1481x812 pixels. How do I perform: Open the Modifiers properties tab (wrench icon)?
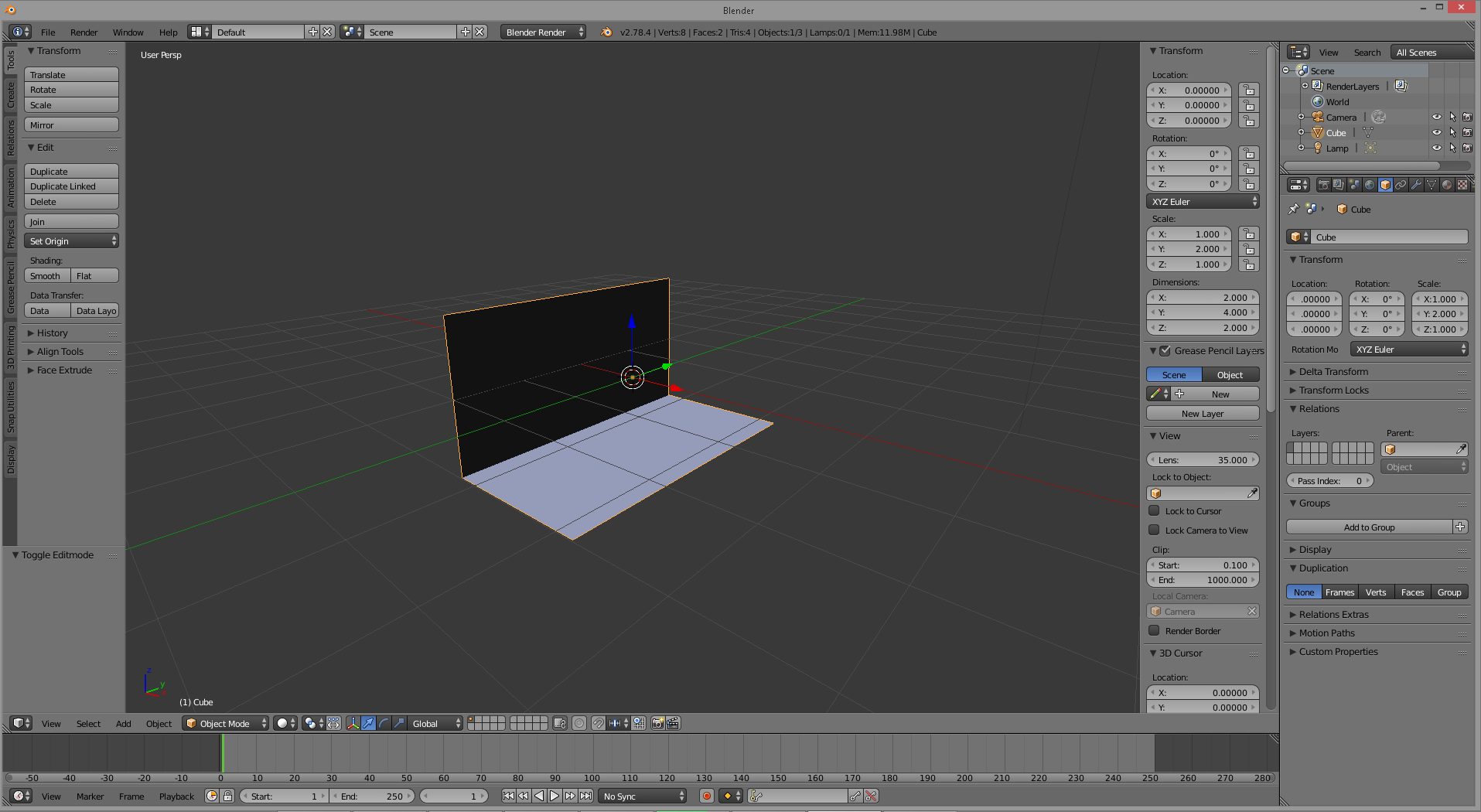[x=1416, y=185]
